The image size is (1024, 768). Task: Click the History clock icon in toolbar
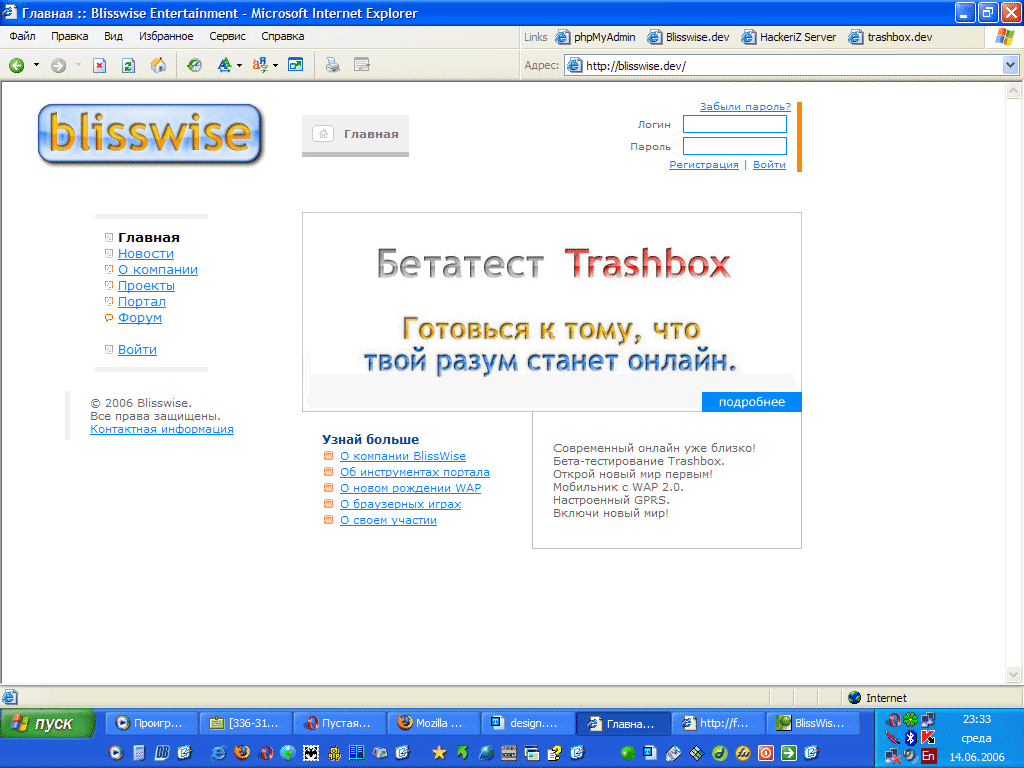[x=195, y=65]
